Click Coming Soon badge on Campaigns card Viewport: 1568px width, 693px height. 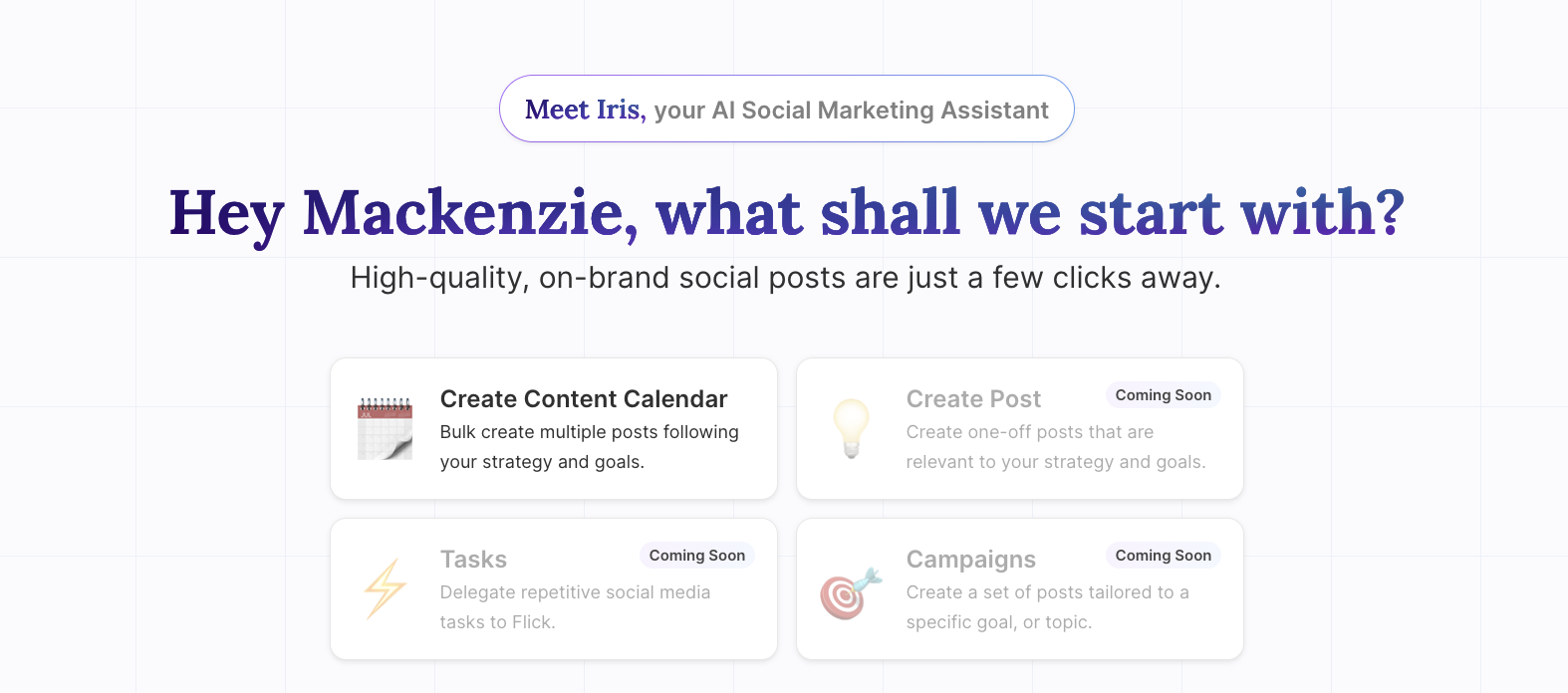click(1163, 556)
